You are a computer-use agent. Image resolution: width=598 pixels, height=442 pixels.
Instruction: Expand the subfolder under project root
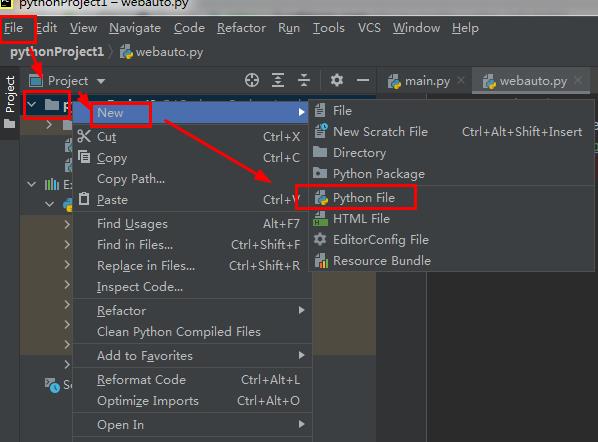pos(49,124)
